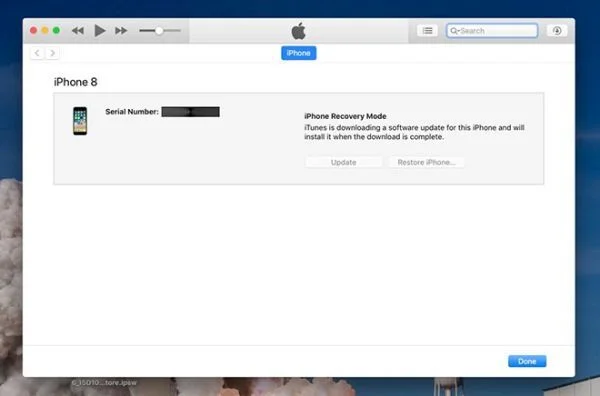Adjust the volume slider knob
This screenshot has width=600, height=396.
[159, 31]
